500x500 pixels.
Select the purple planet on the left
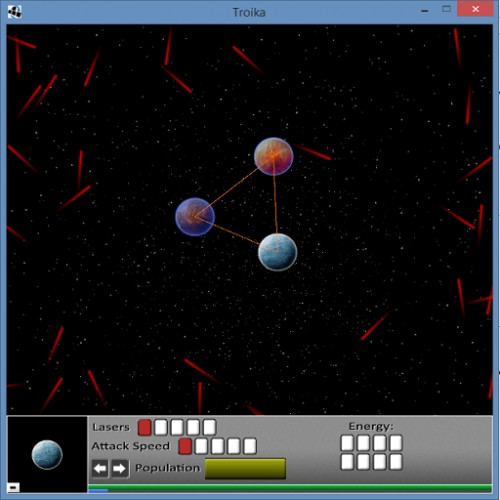195,217
